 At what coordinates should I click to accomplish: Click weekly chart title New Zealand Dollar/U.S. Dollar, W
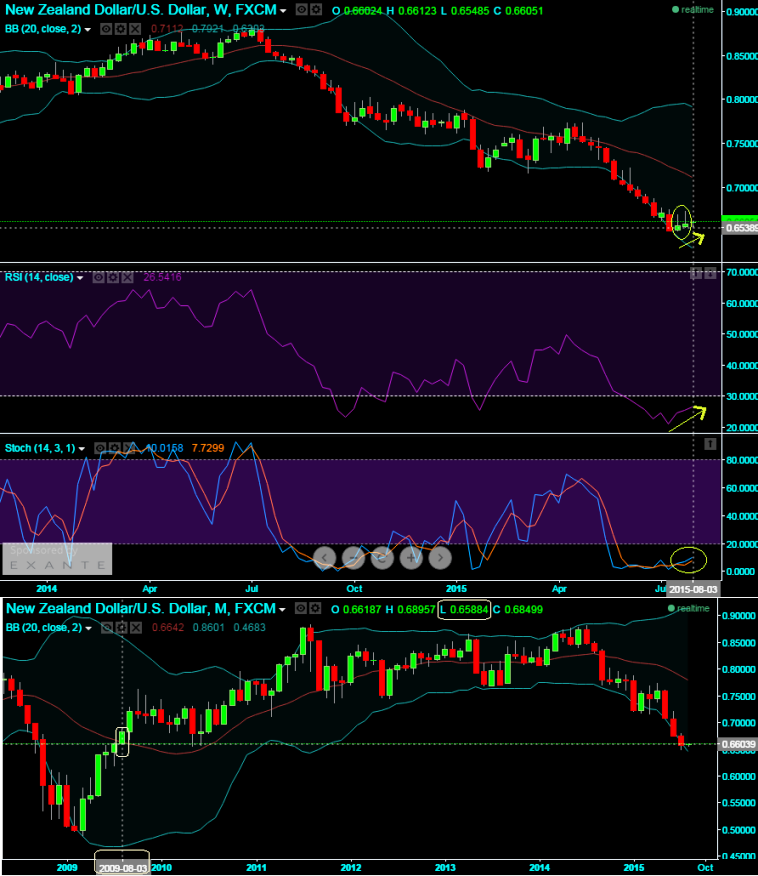(x=141, y=10)
